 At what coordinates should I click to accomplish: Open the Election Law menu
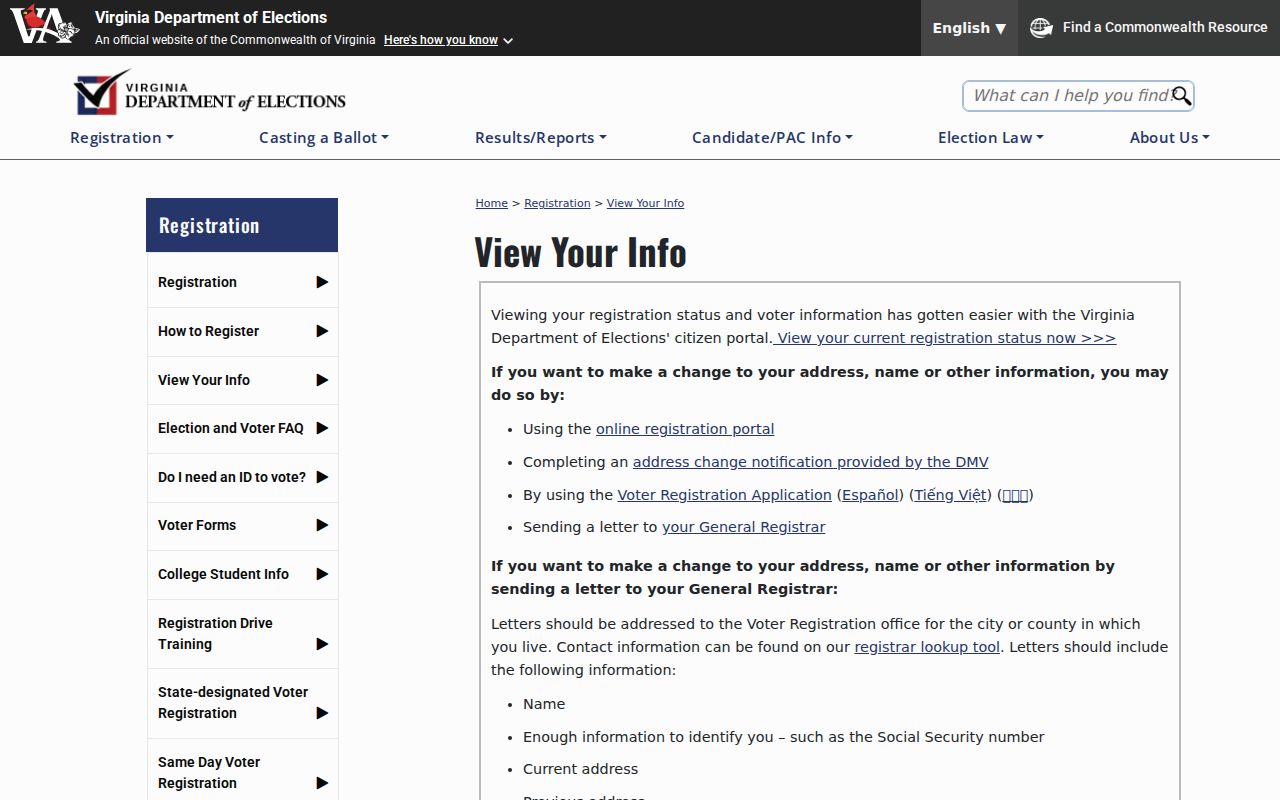click(990, 138)
